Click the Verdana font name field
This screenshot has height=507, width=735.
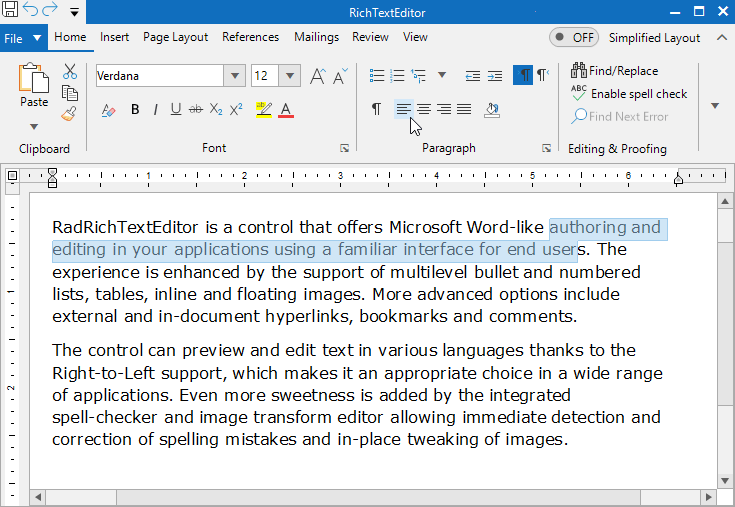[159, 75]
